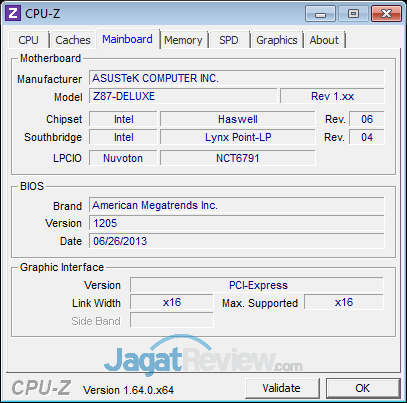Click the PCI-Express version field

(x=257, y=285)
